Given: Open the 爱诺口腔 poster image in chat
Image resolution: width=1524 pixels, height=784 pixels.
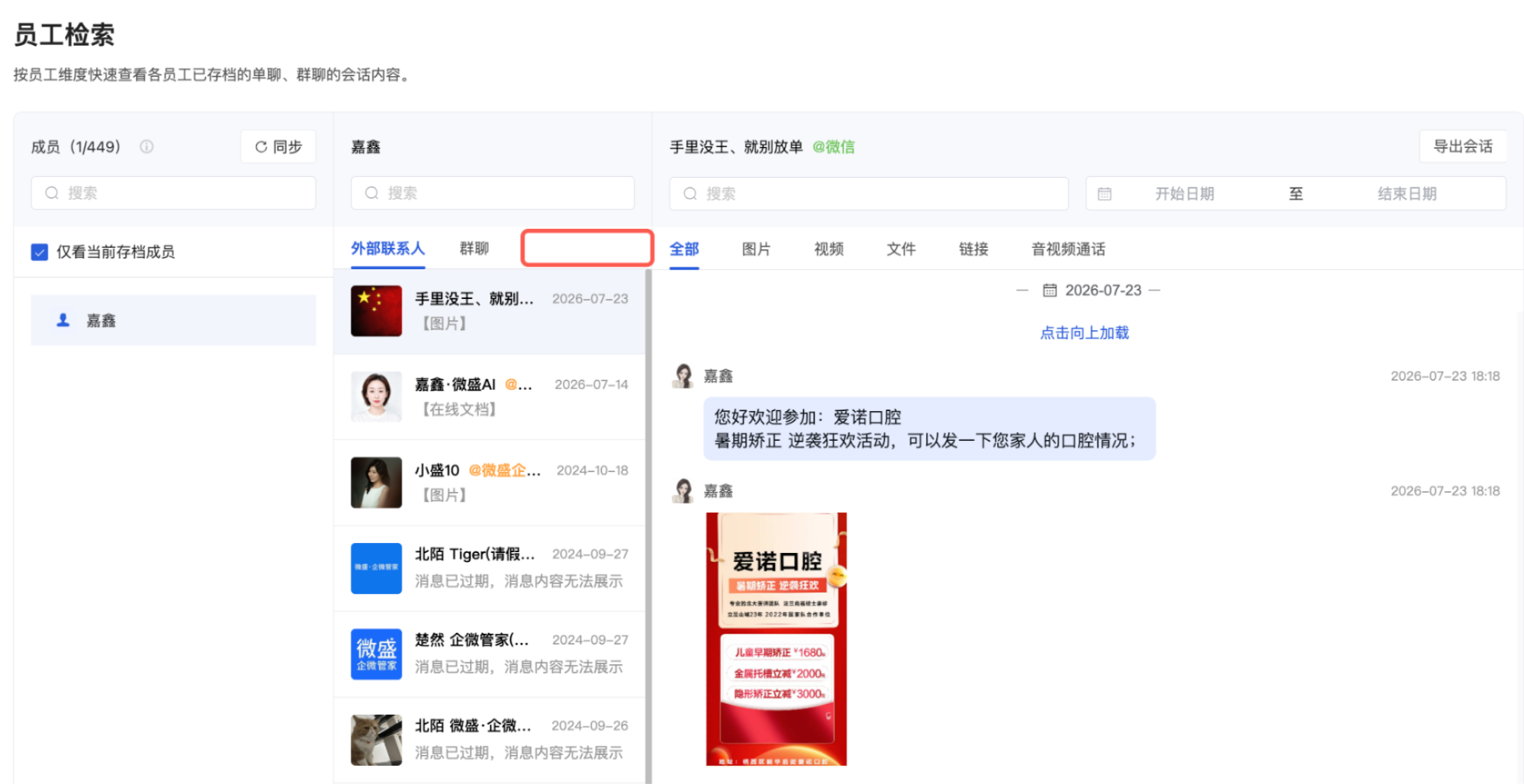Looking at the screenshot, I should click(x=776, y=639).
